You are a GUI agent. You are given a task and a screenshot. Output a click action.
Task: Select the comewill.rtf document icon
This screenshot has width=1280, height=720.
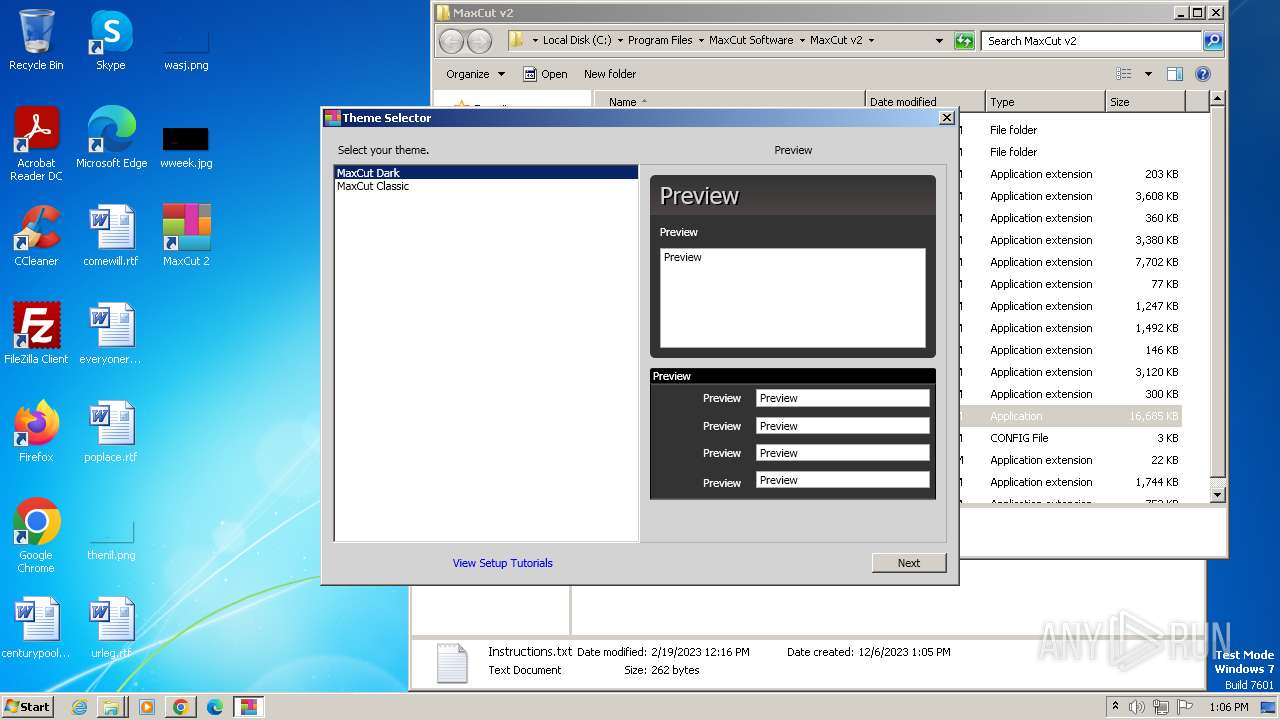click(111, 236)
